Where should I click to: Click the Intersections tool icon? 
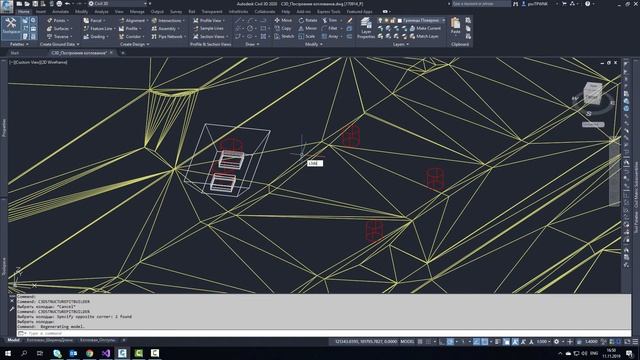point(154,20)
